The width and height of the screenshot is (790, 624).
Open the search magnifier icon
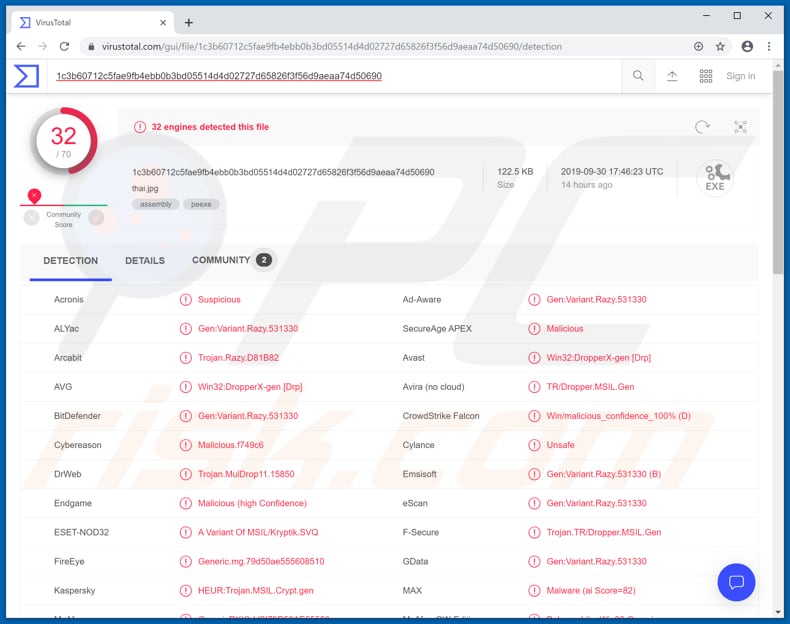(638, 76)
